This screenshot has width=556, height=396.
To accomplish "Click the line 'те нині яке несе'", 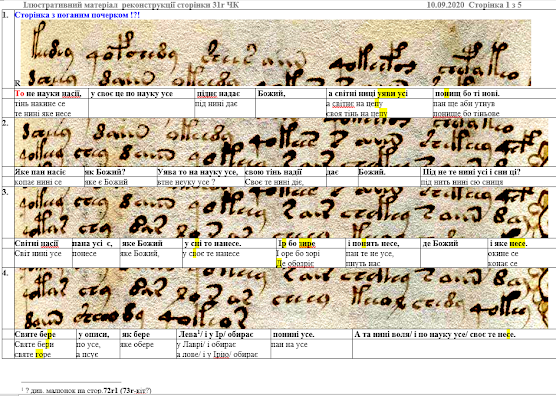I will click(x=43, y=113).
